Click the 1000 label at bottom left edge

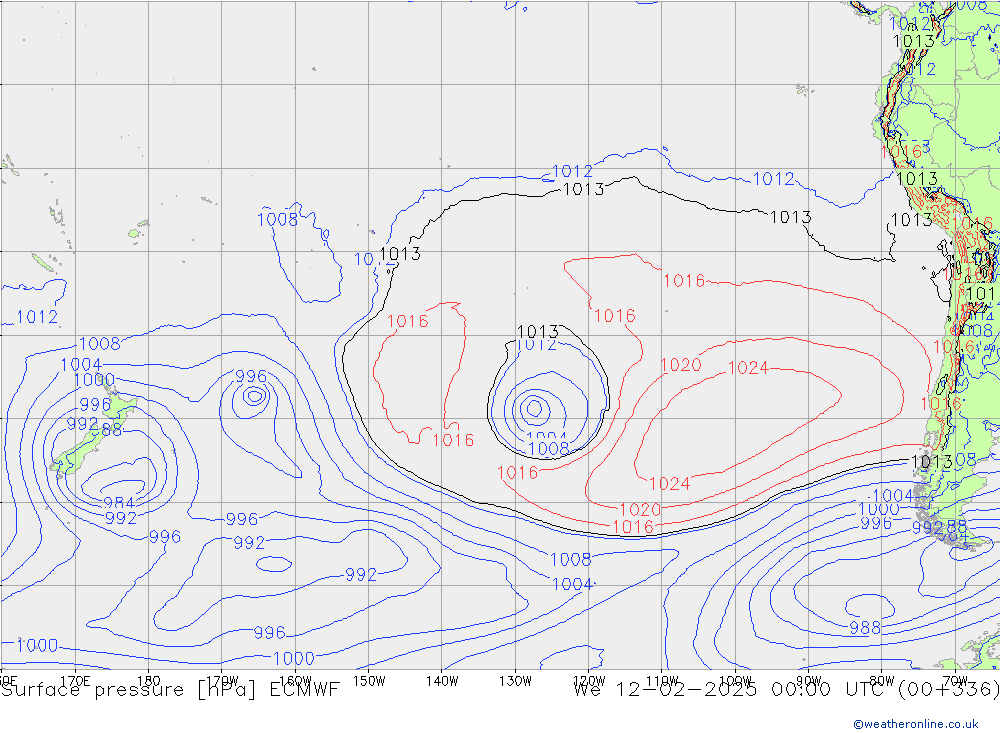(37, 646)
